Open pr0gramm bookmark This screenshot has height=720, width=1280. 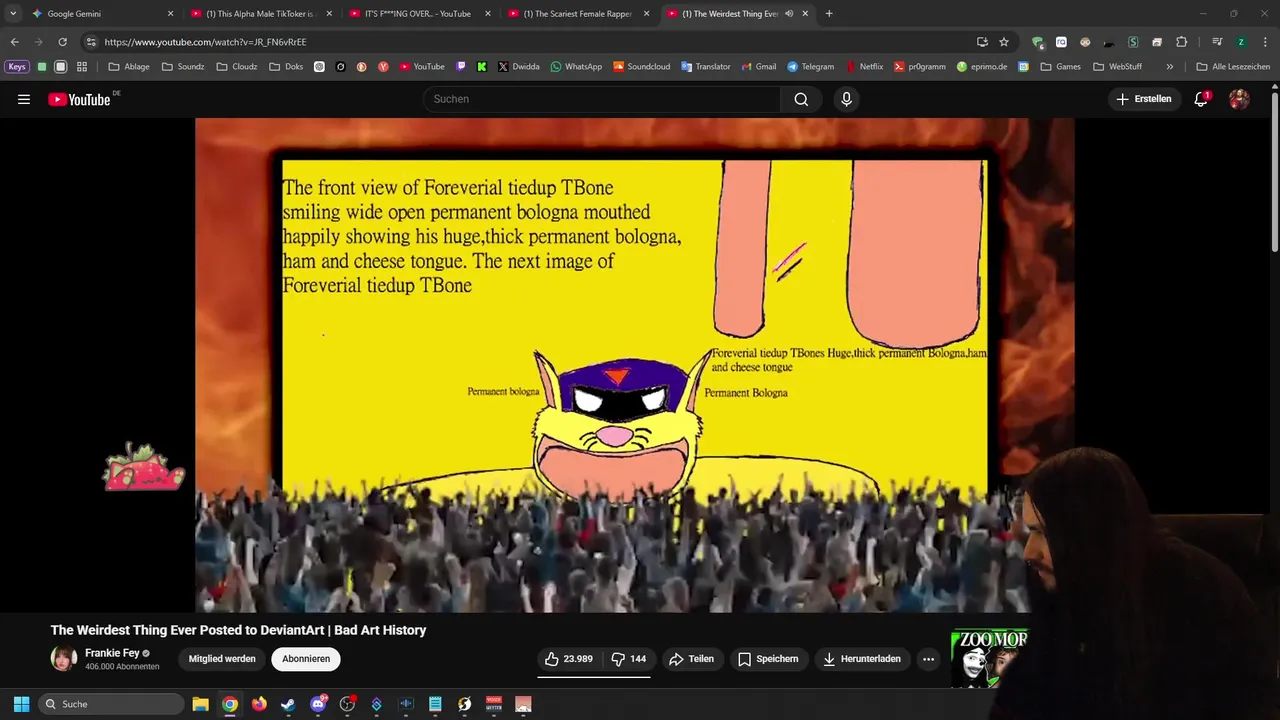pos(919,67)
